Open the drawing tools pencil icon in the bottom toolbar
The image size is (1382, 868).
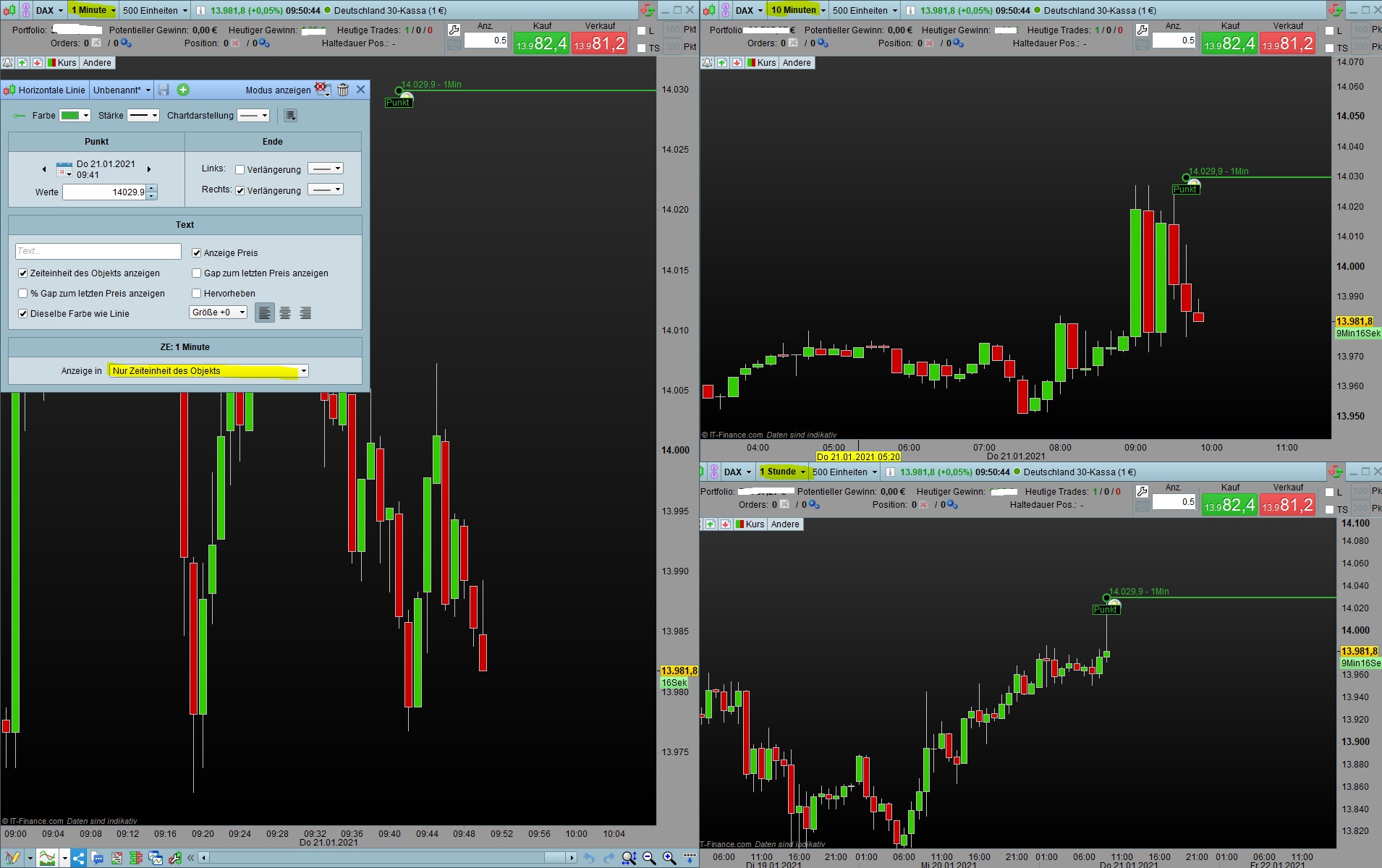pyautogui.click(x=12, y=858)
